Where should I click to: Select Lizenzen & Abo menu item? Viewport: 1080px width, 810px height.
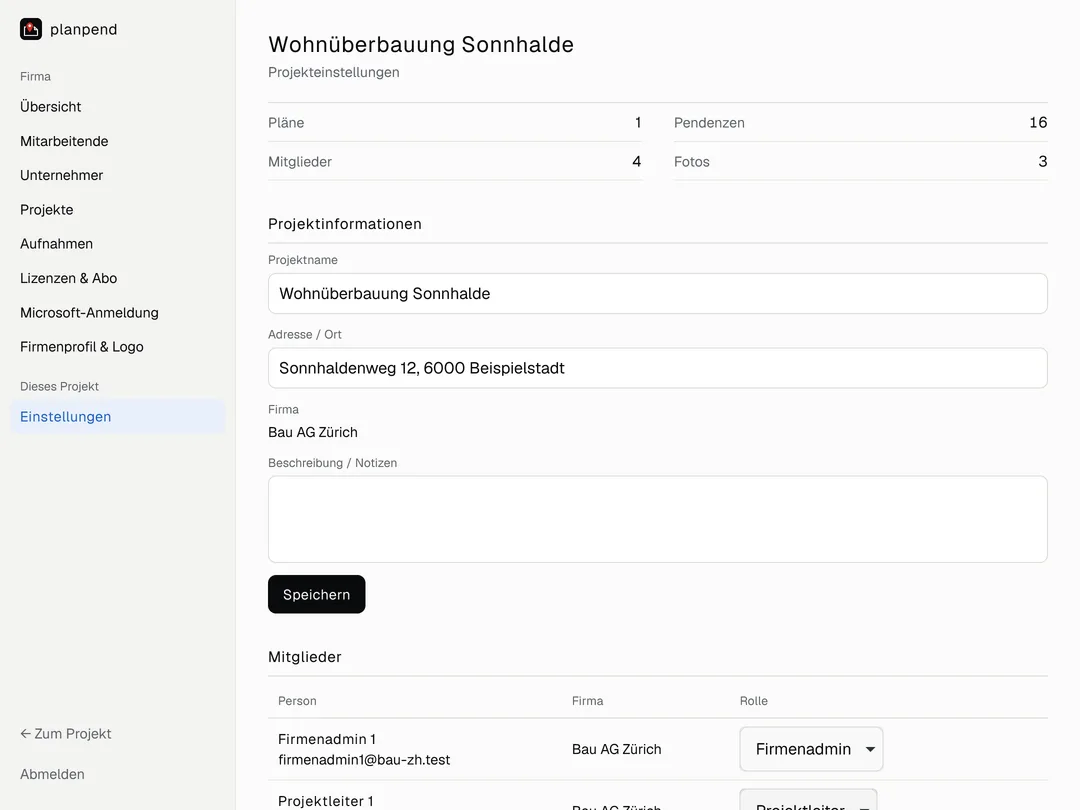68,278
